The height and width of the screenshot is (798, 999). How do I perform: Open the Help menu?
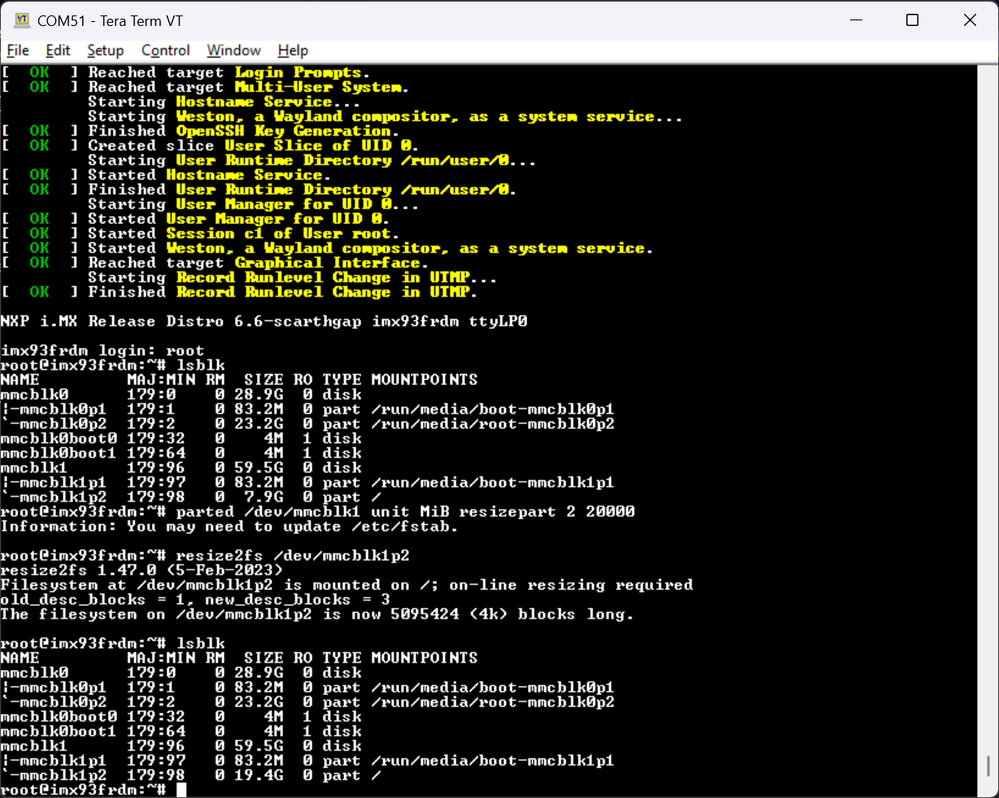[292, 50]
